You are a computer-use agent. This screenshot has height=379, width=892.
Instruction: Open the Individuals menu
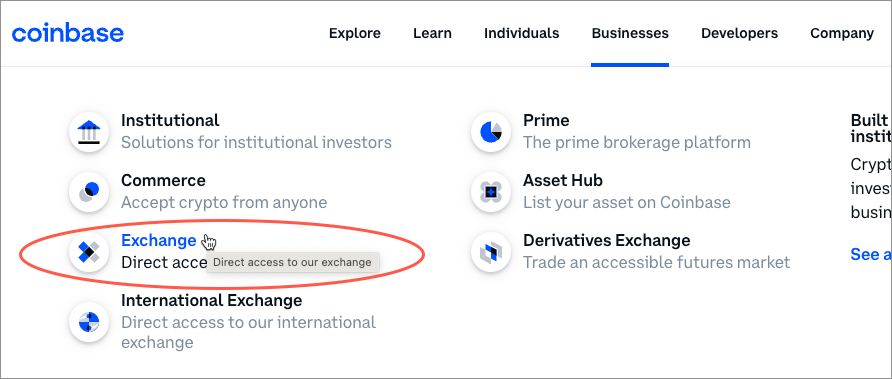[522, 34]
